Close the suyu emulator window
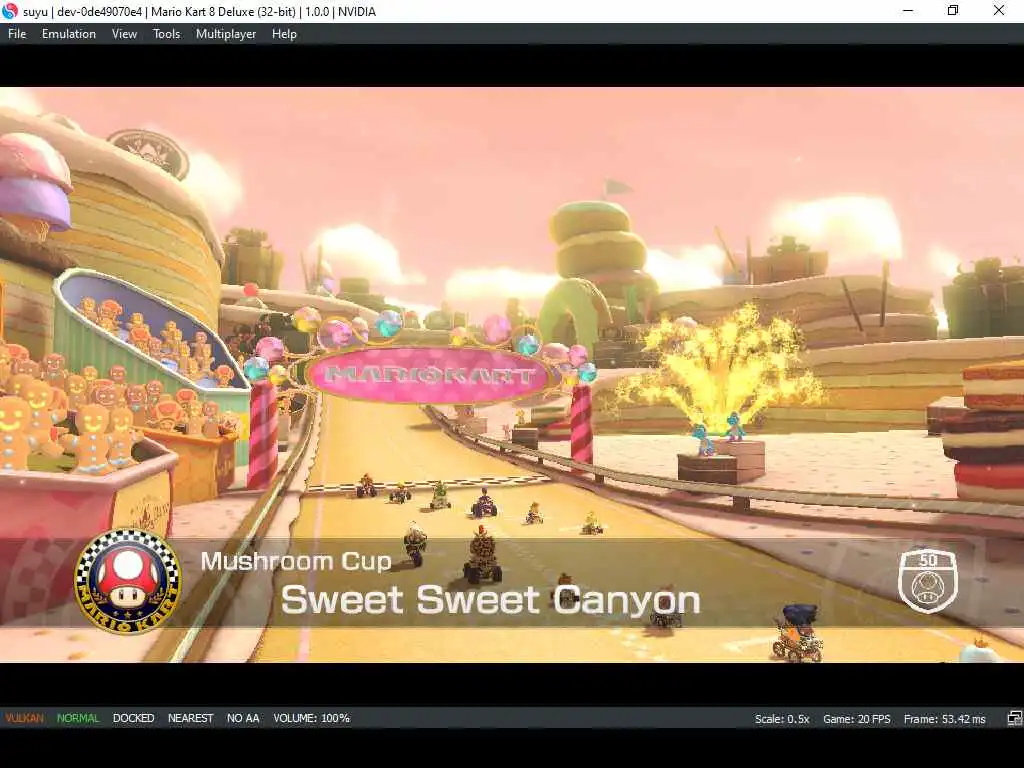Screen dimensions: 1024x768 [999, 10]
